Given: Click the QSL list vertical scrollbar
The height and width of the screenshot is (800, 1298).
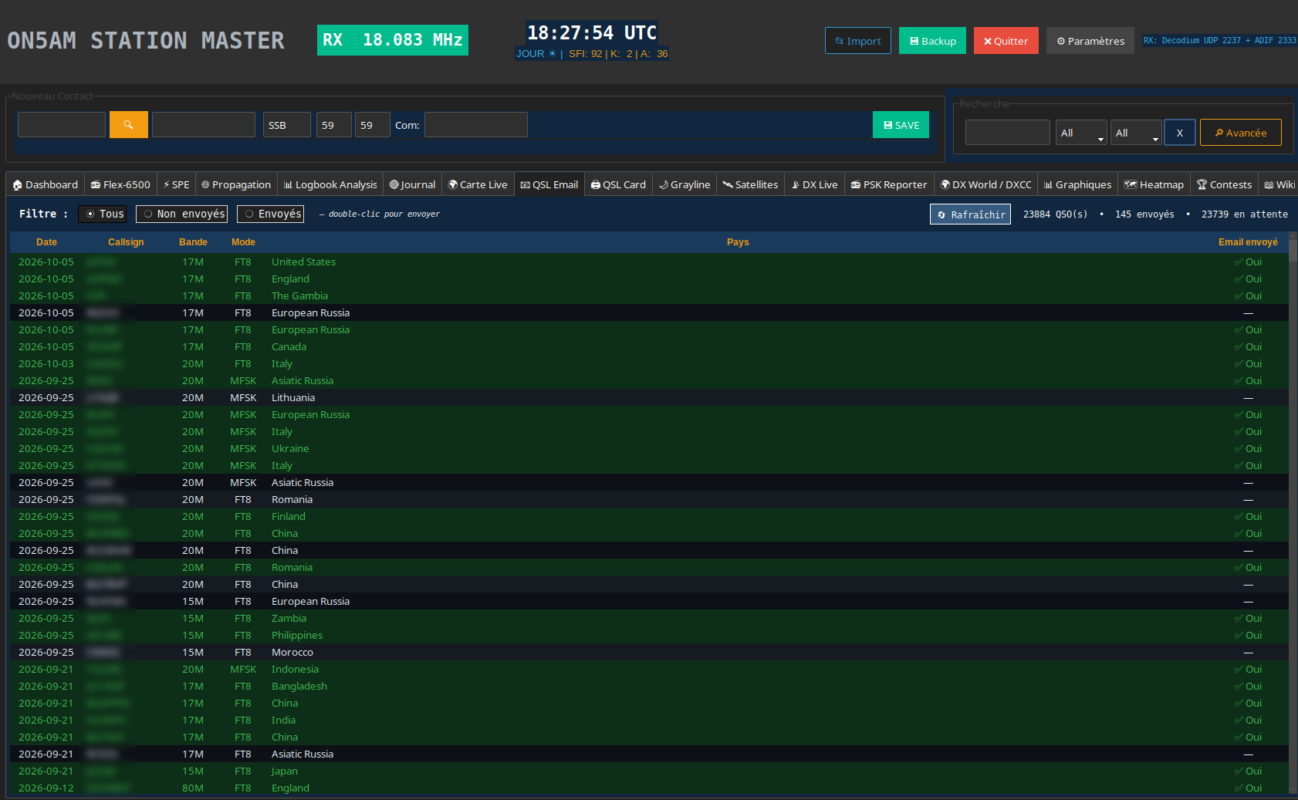Looking at the screenshot, I should pyautogui.click(x=1292, y=514).
